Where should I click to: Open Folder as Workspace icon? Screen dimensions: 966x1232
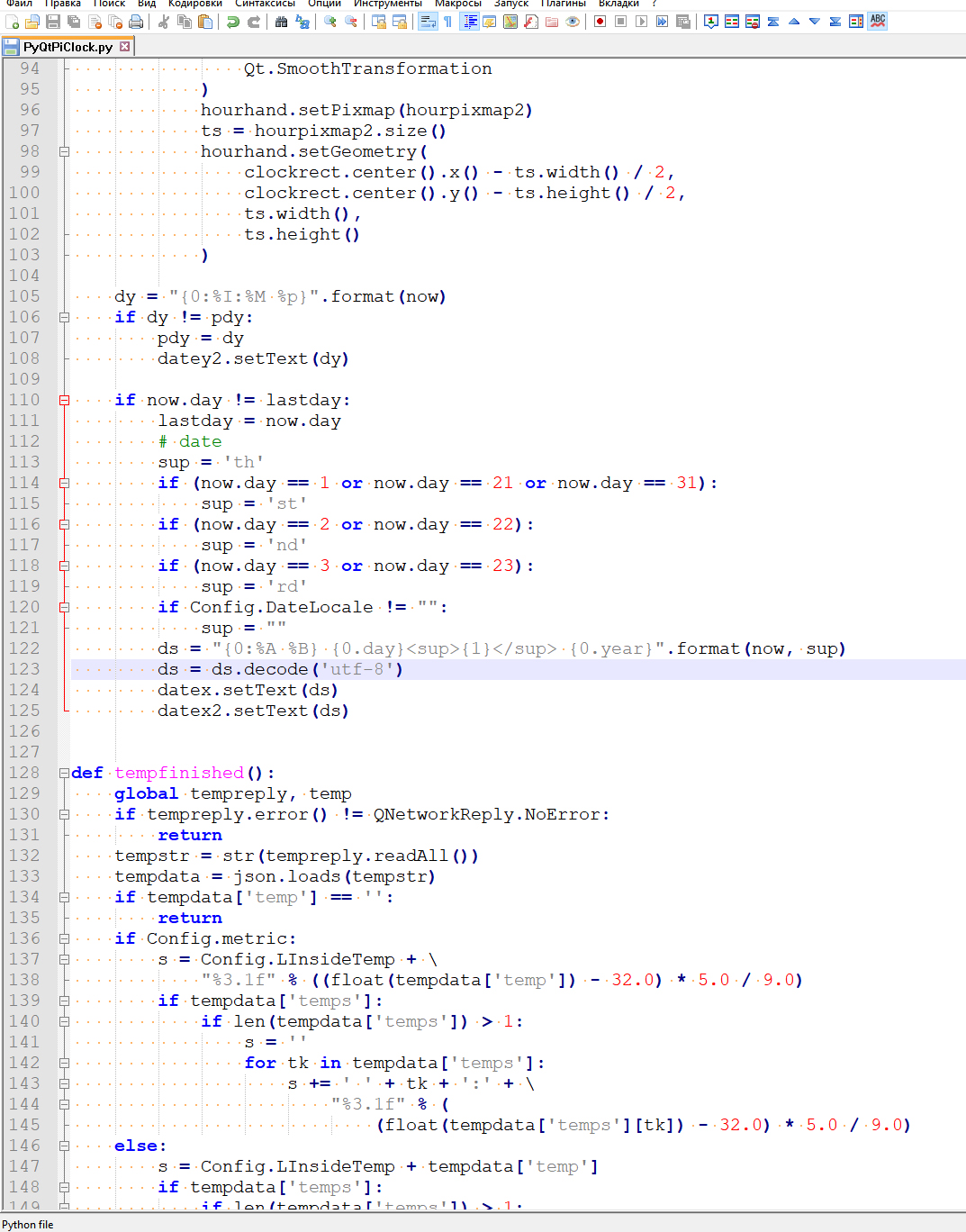[x=552, y=22]
